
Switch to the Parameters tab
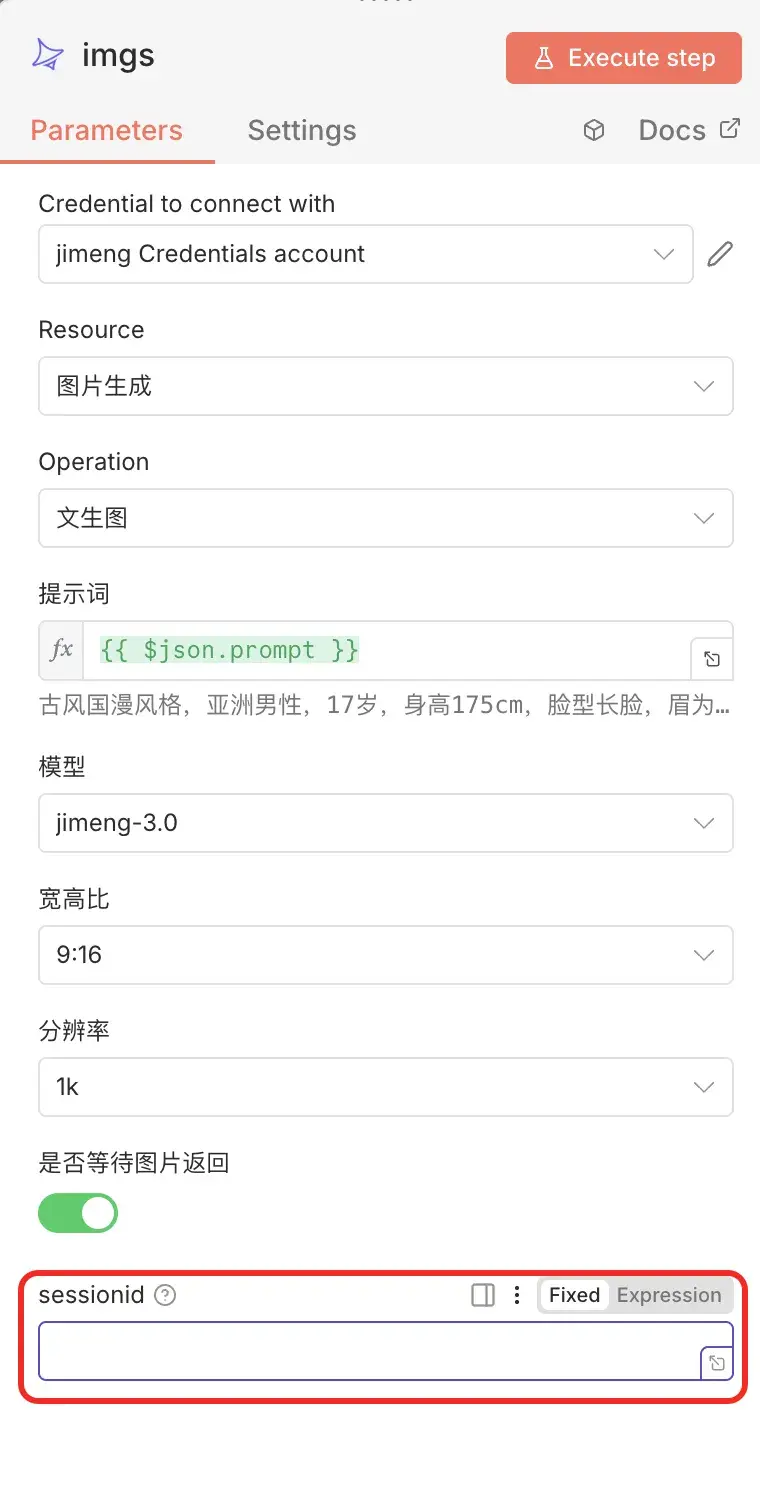[x=107, y=131]
